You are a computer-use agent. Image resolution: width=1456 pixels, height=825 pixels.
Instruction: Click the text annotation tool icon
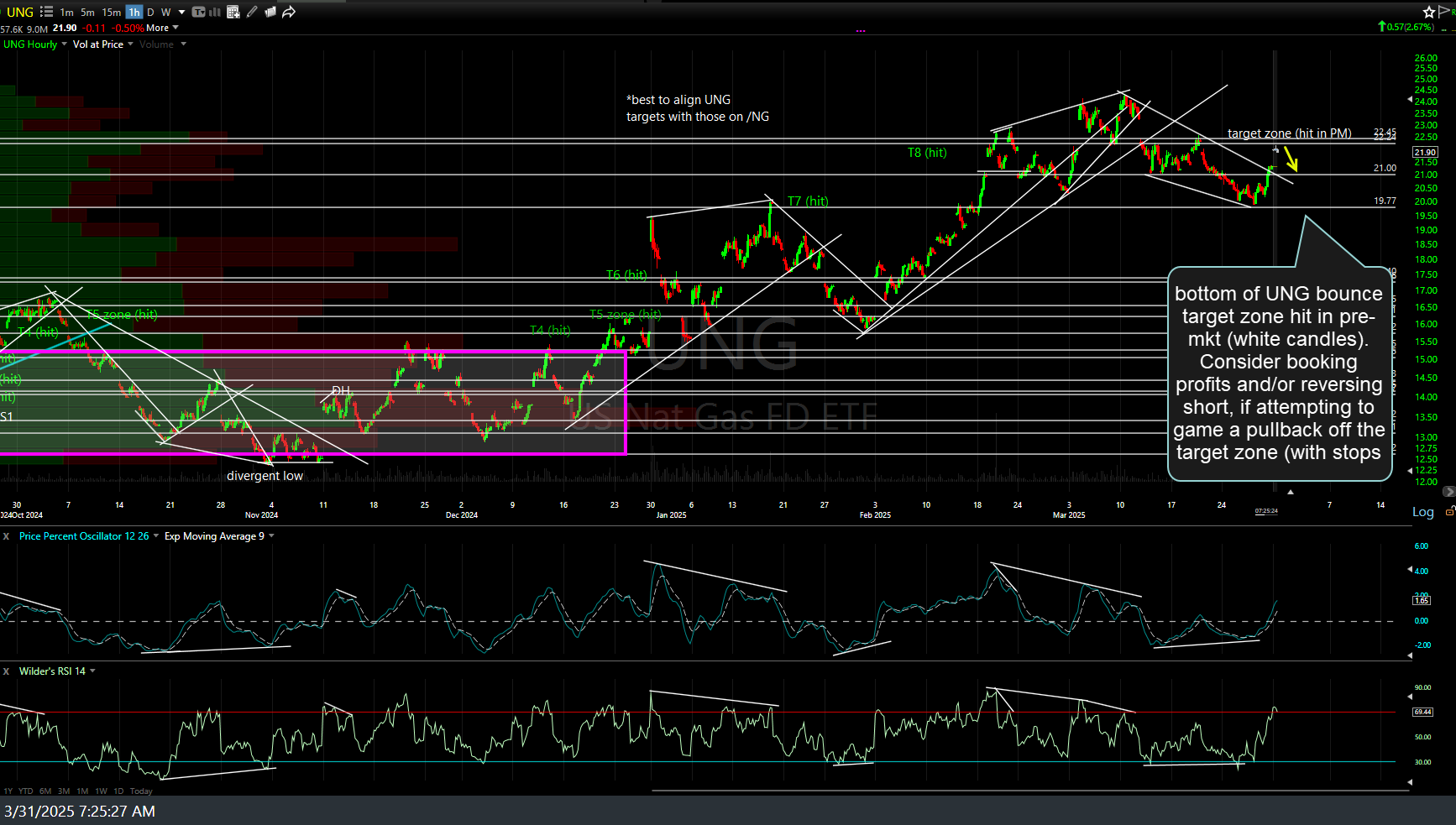(x=199, y=12)
